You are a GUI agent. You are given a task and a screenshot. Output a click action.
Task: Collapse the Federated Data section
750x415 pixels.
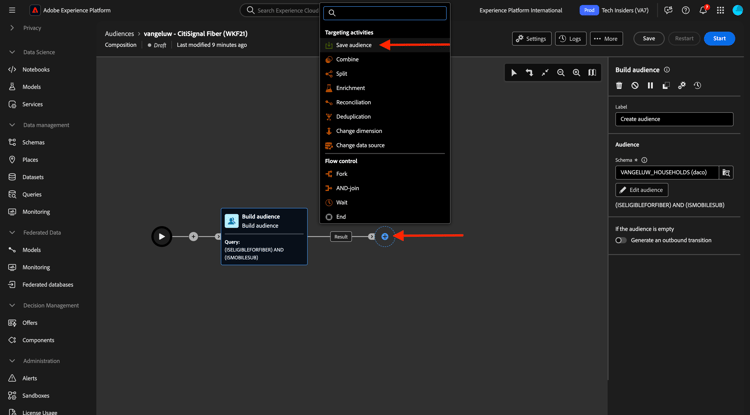coord(11,232)
